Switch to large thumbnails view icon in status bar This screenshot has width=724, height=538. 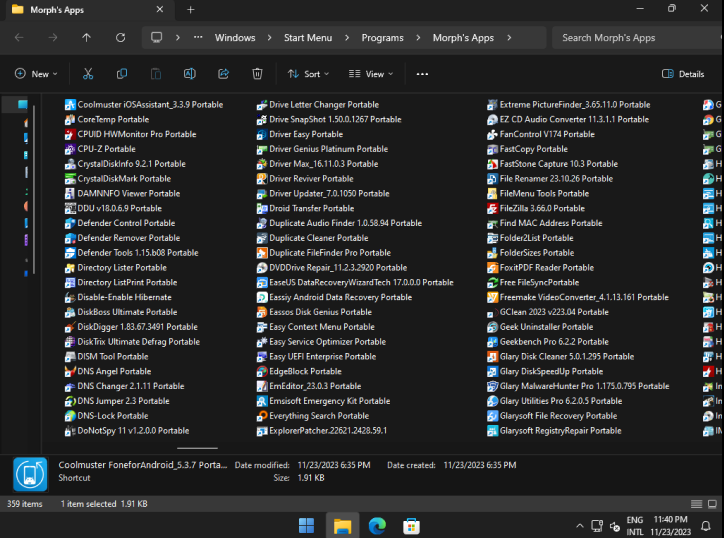(x=712, y=504)
